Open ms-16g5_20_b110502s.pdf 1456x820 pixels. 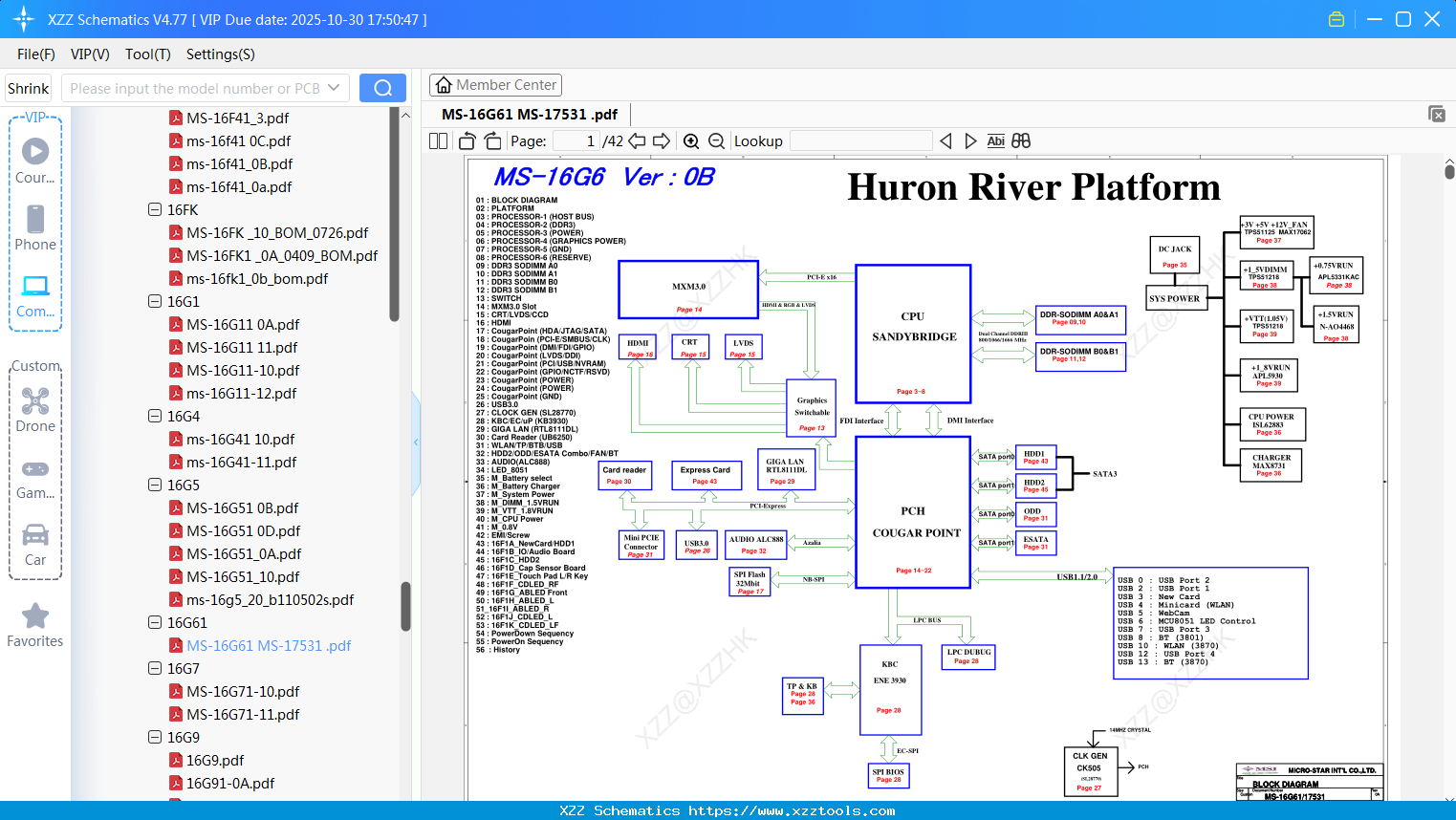point(270,599)
